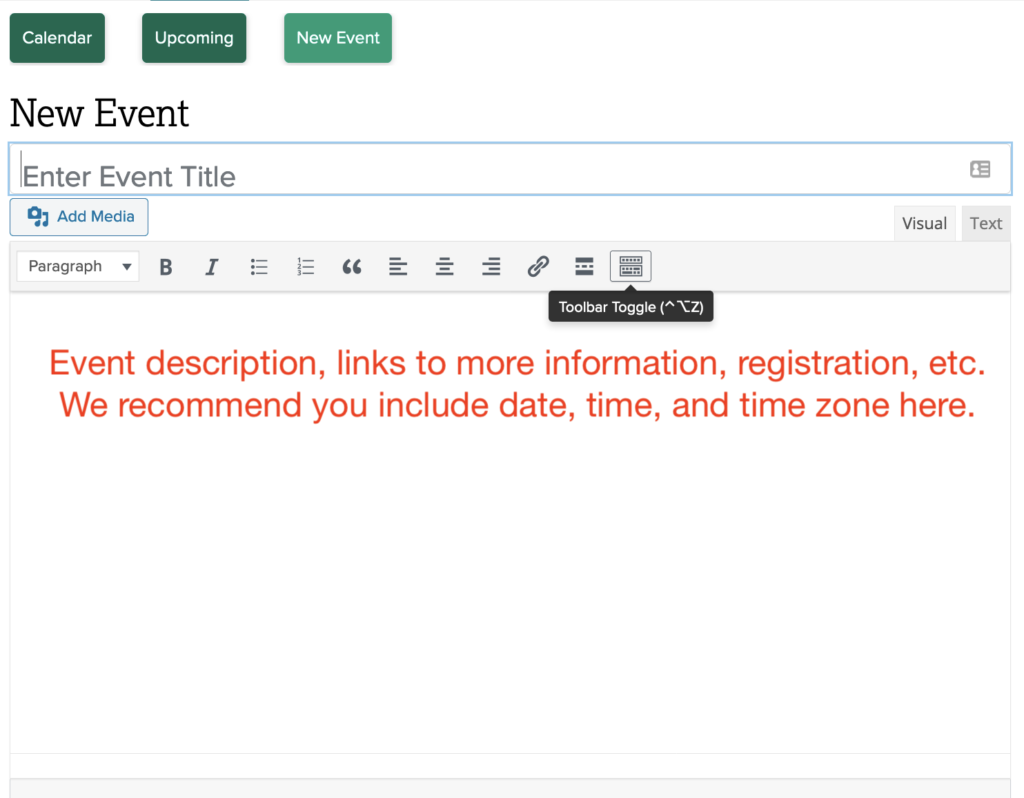
Task: Insert a numbered list
Action: coord(305,267)
